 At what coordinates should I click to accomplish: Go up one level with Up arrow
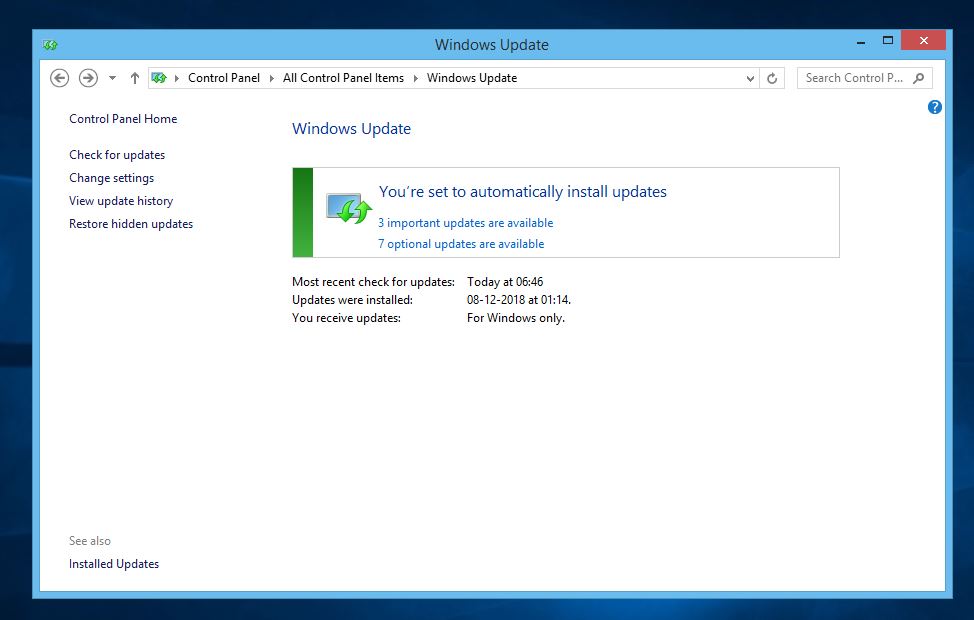134,78
